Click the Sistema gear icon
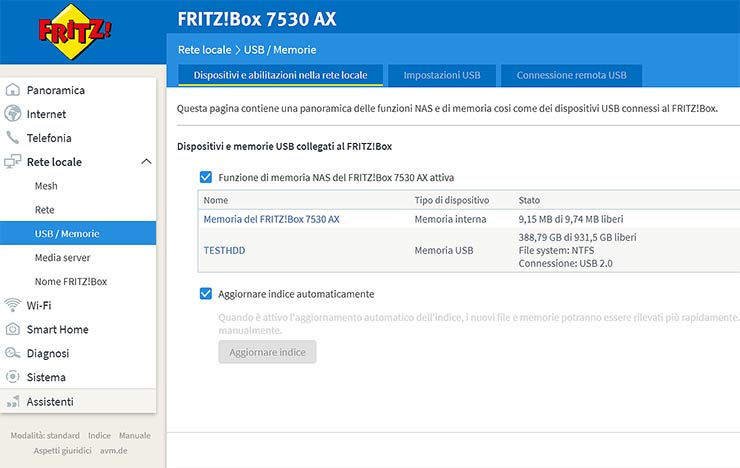 [13, 377]
